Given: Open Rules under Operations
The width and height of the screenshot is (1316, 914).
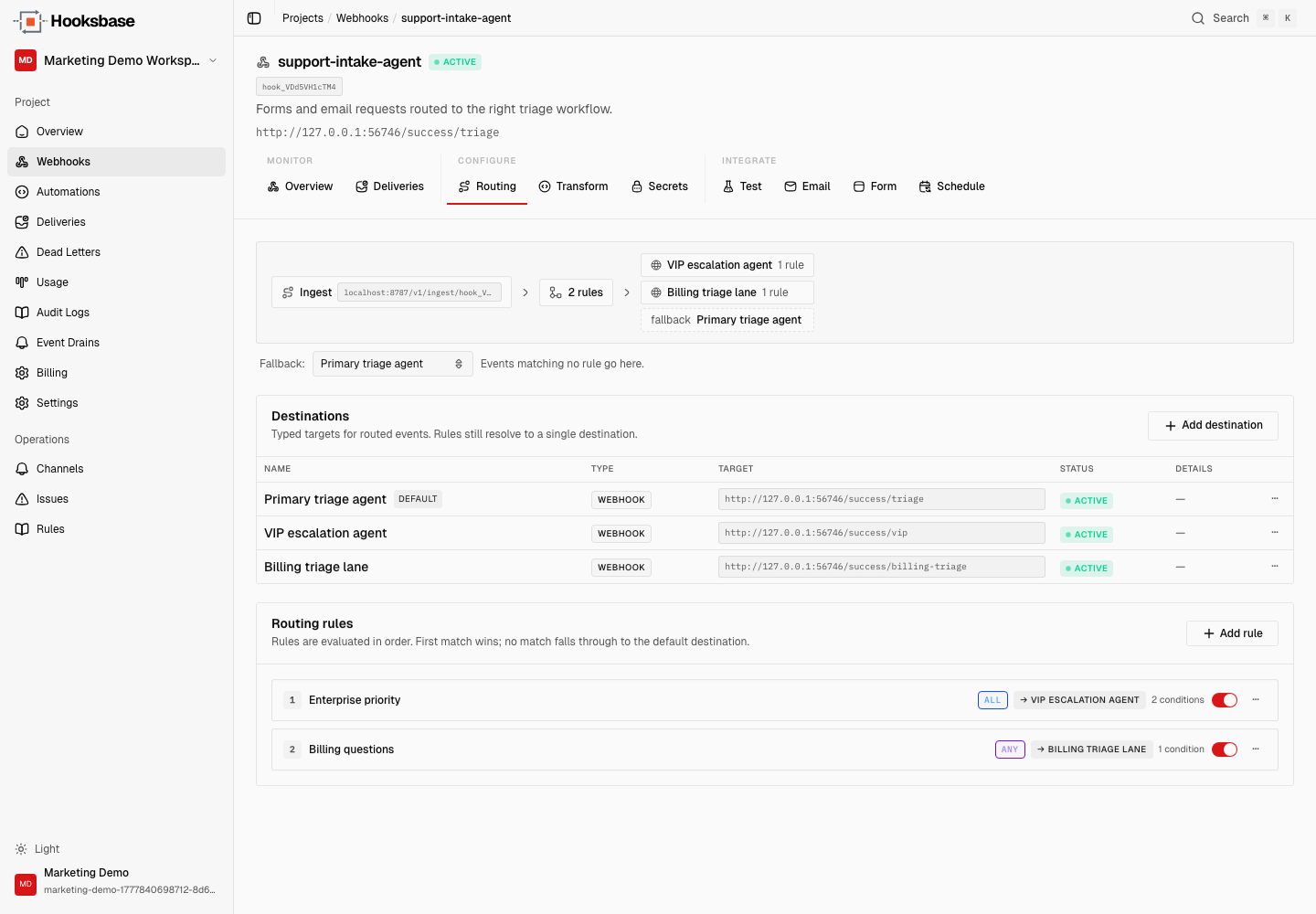Looking at the screenshot, I should click(117, 529).
